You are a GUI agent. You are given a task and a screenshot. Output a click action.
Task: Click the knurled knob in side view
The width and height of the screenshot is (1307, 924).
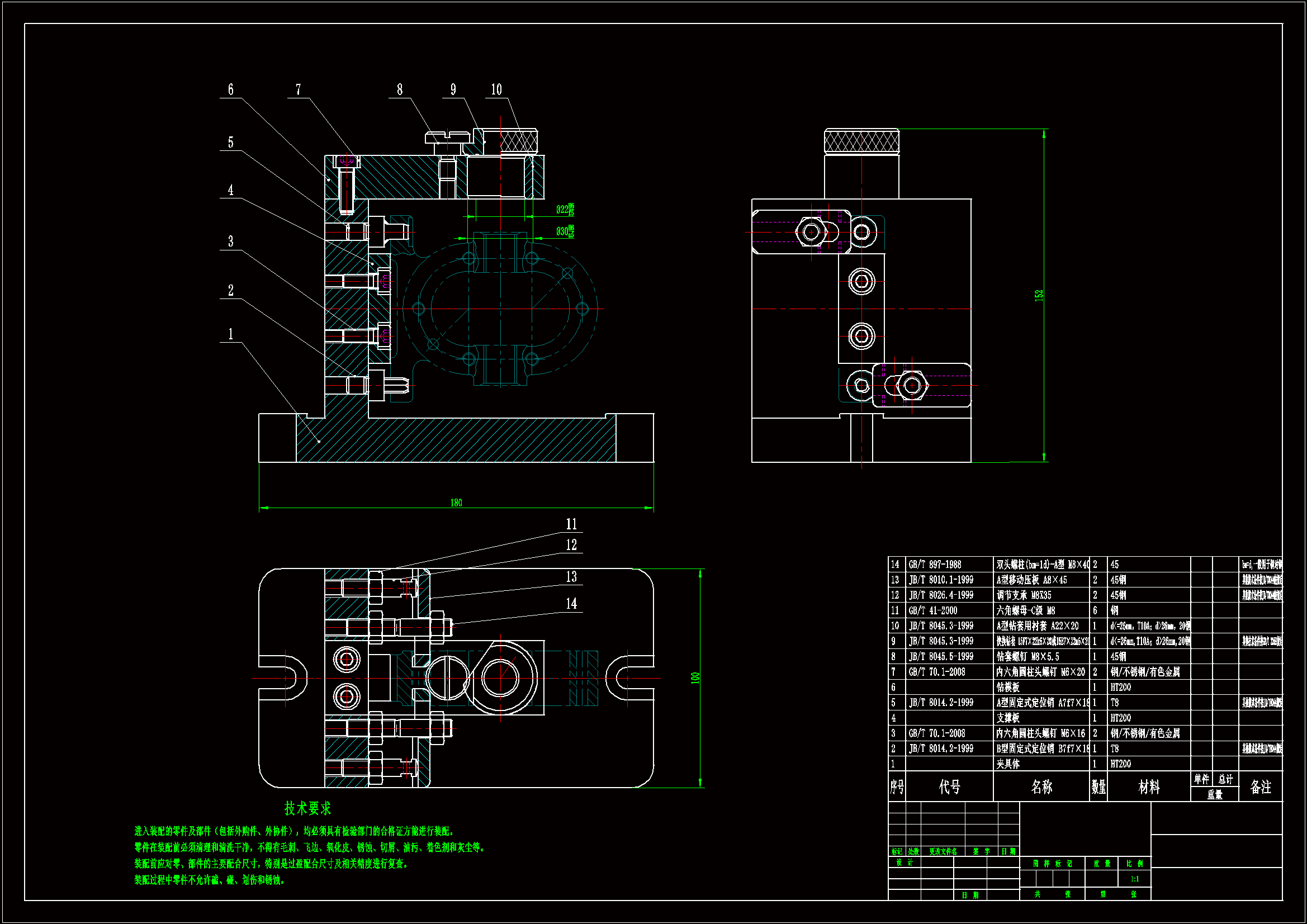861,141
